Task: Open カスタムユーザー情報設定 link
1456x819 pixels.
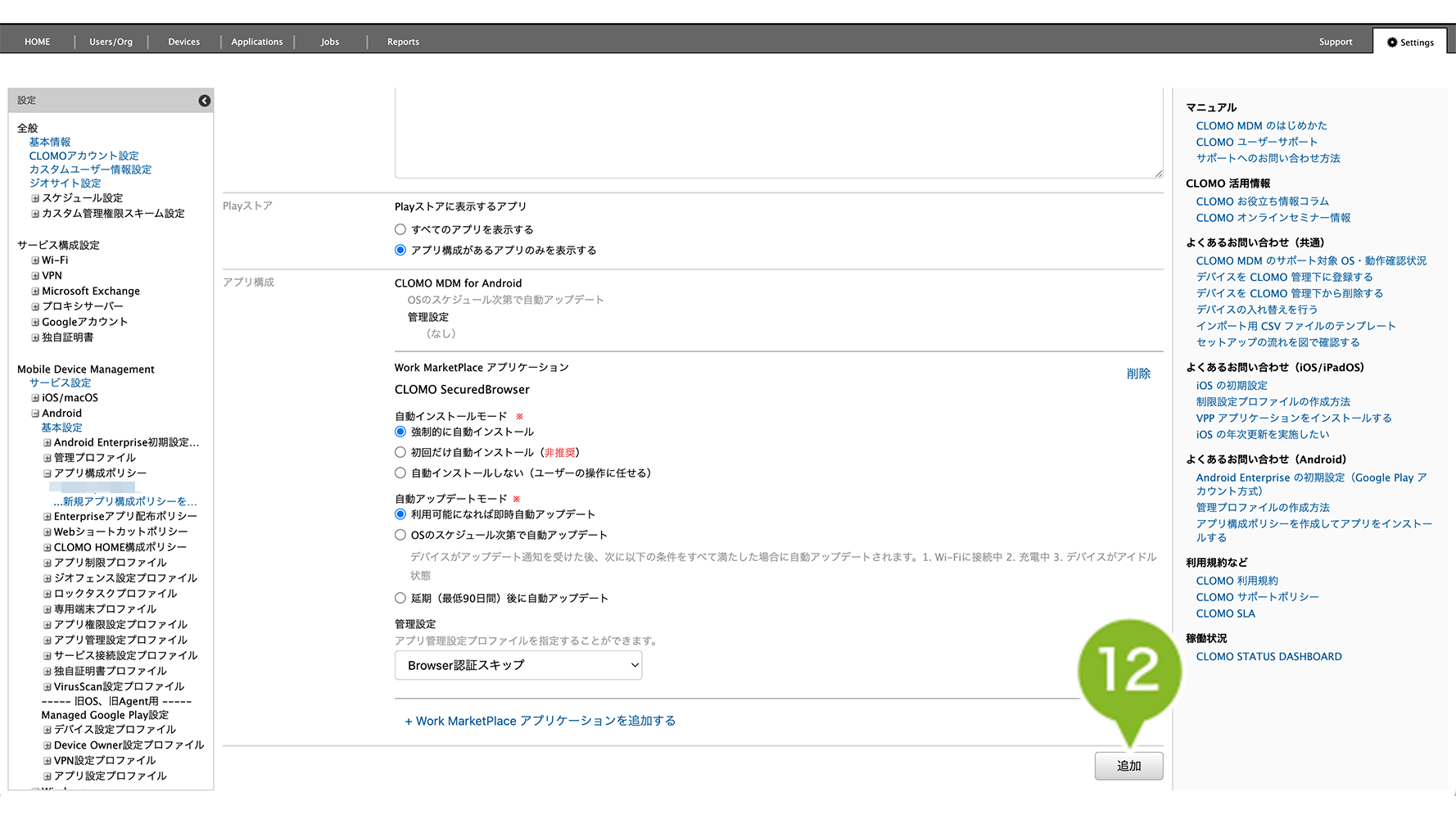Action: [91, 170]
